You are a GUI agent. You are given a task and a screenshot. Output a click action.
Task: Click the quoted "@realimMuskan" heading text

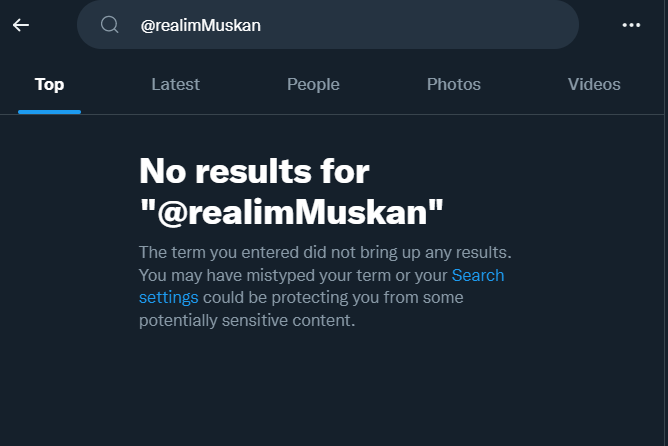pos(291,212)
